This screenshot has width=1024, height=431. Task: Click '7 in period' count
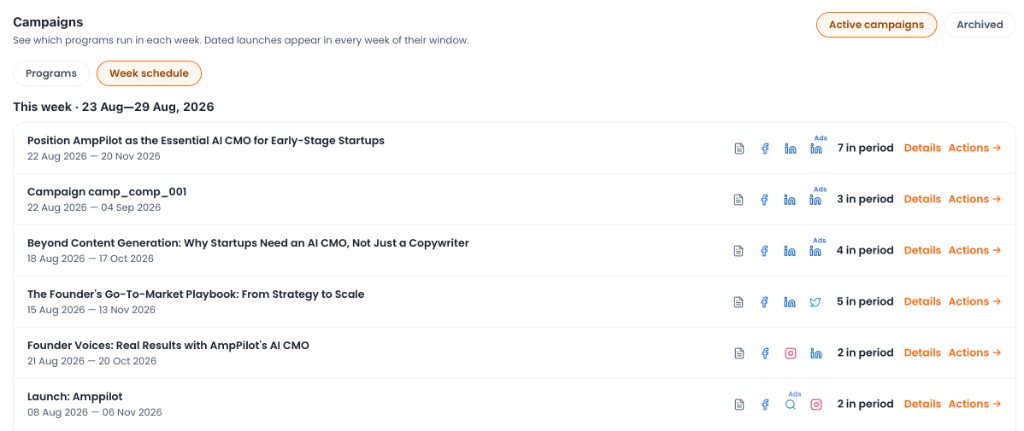865,148
